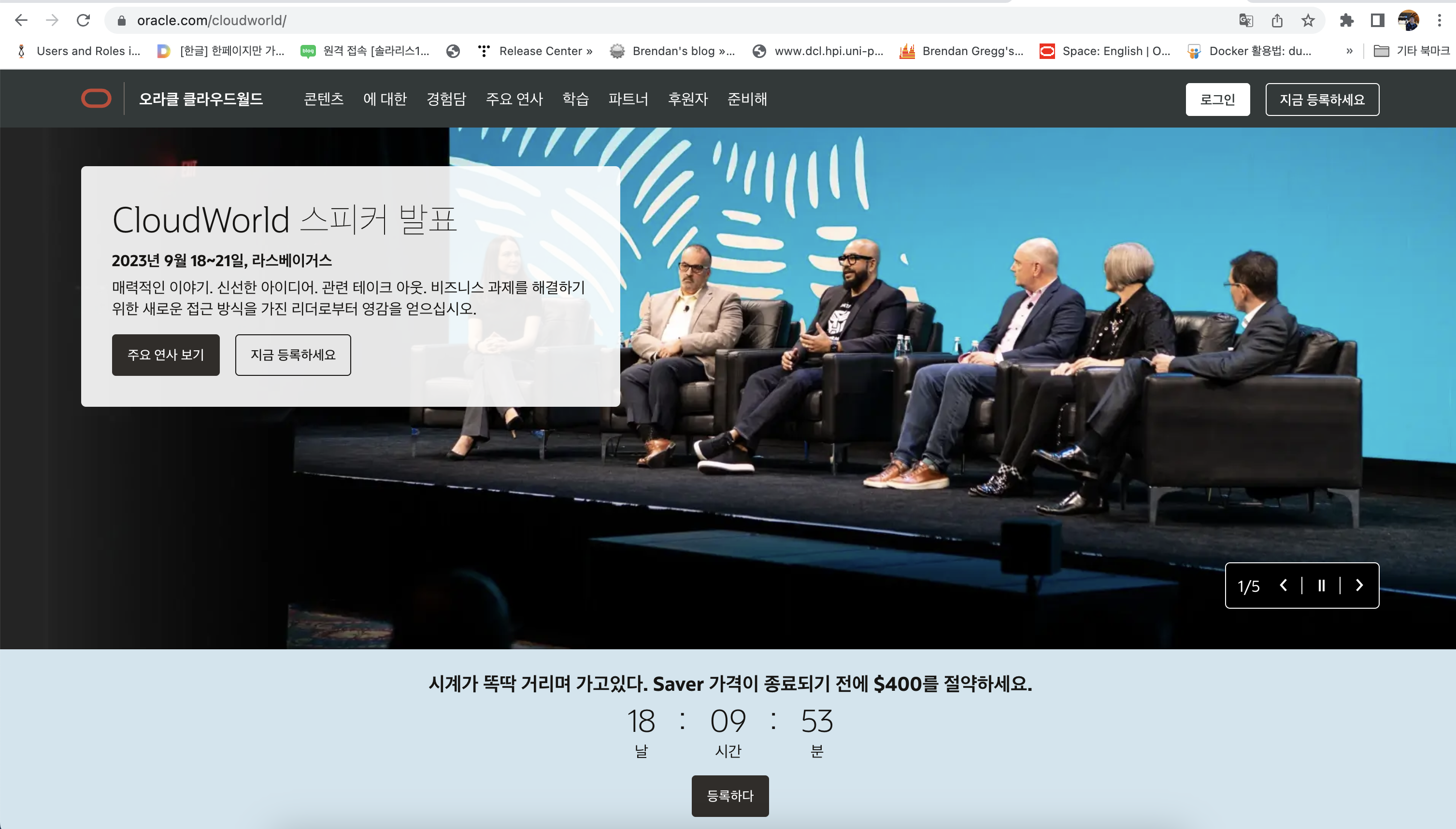This screenshot has height=829, width=1456.
Task: Open the extensions puzzle icon
Action: coord(1346,20)
